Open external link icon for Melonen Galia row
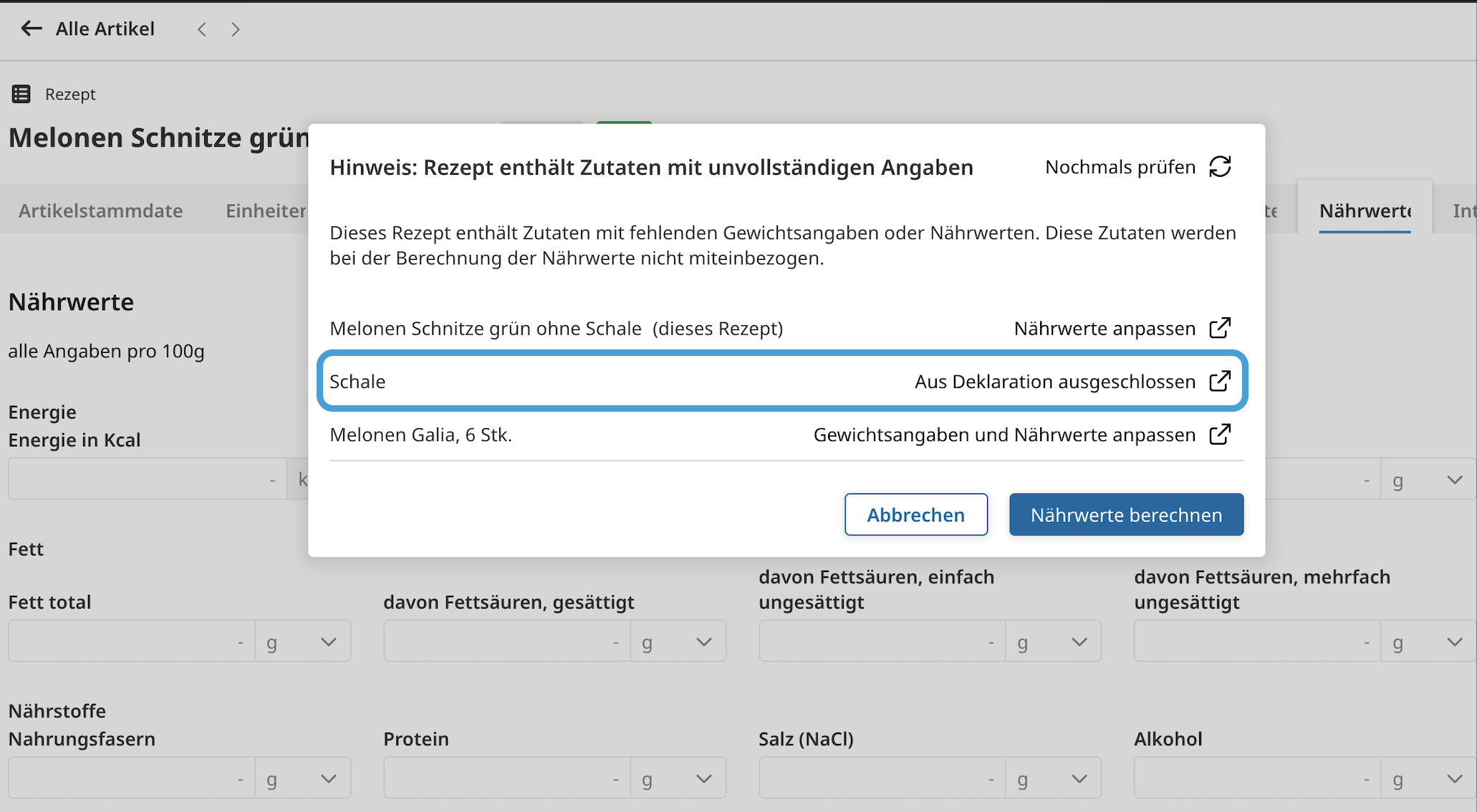Viewport: 1477px width, 812px height. point(1220,435)
